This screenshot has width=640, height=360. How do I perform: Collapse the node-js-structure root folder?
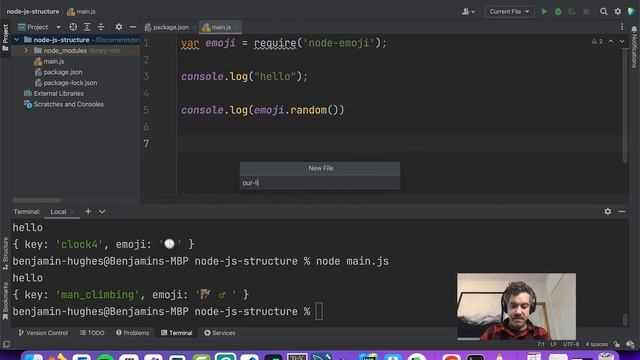16,40
